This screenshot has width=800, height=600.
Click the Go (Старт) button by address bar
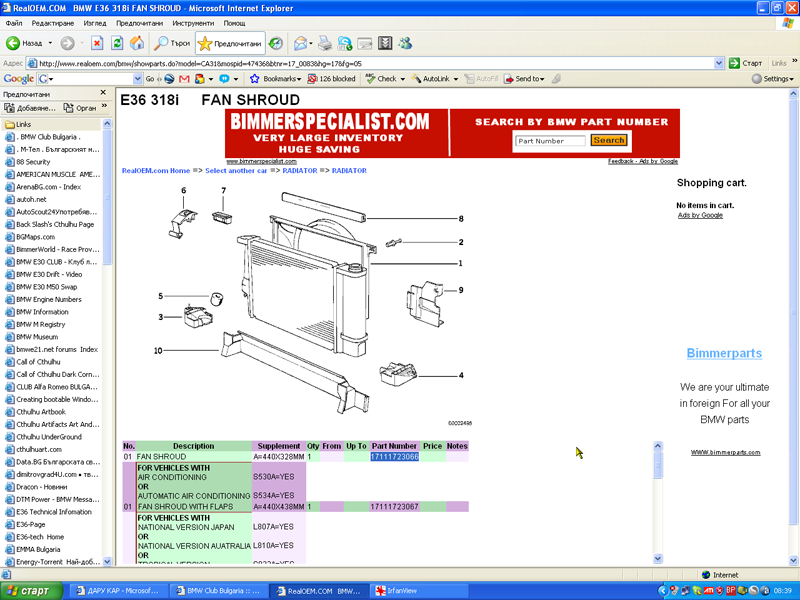click(746, 63)
